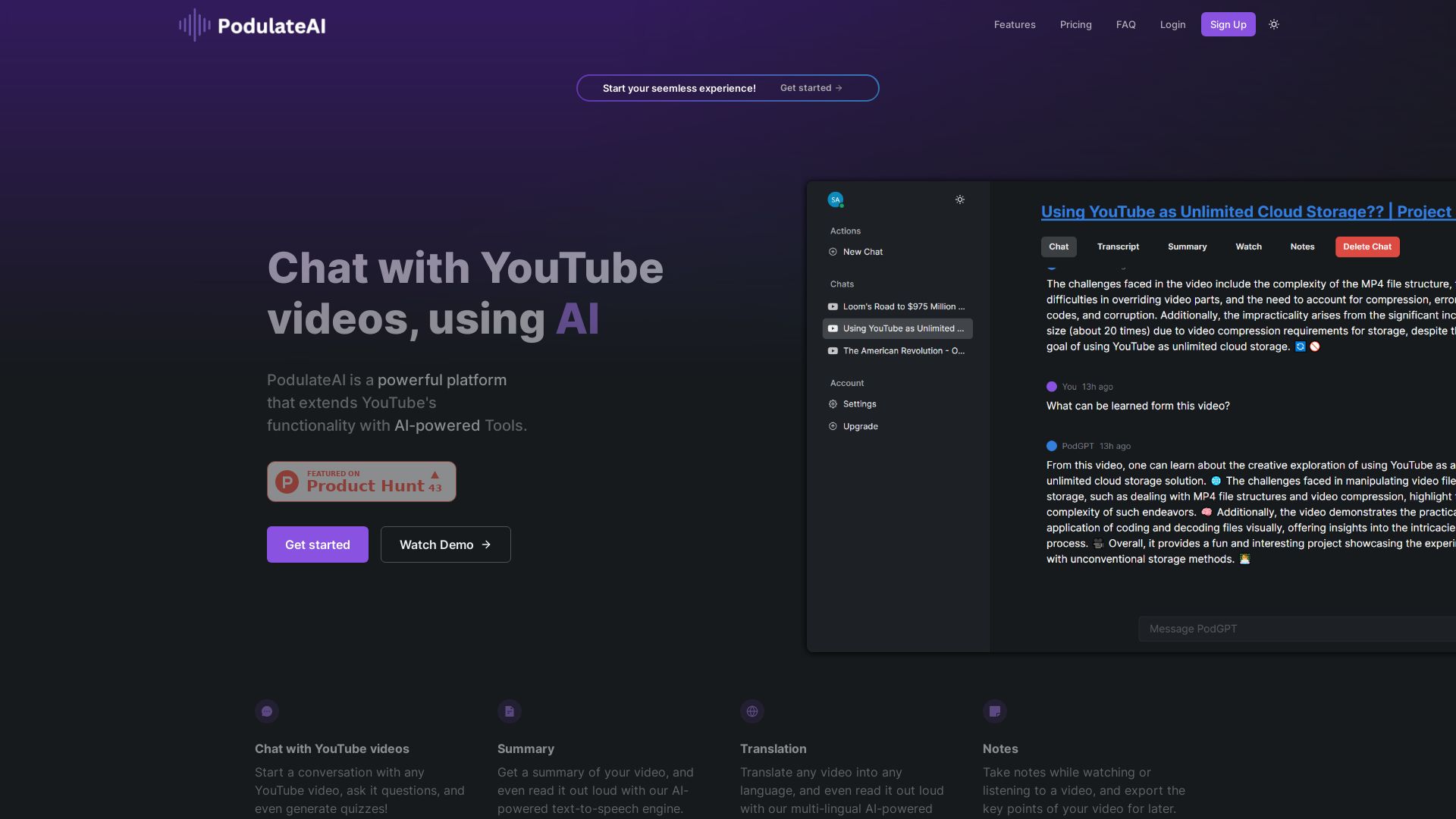
Task: Click the Notes sticky-note feature icon
Action: (x=995, y=711)
